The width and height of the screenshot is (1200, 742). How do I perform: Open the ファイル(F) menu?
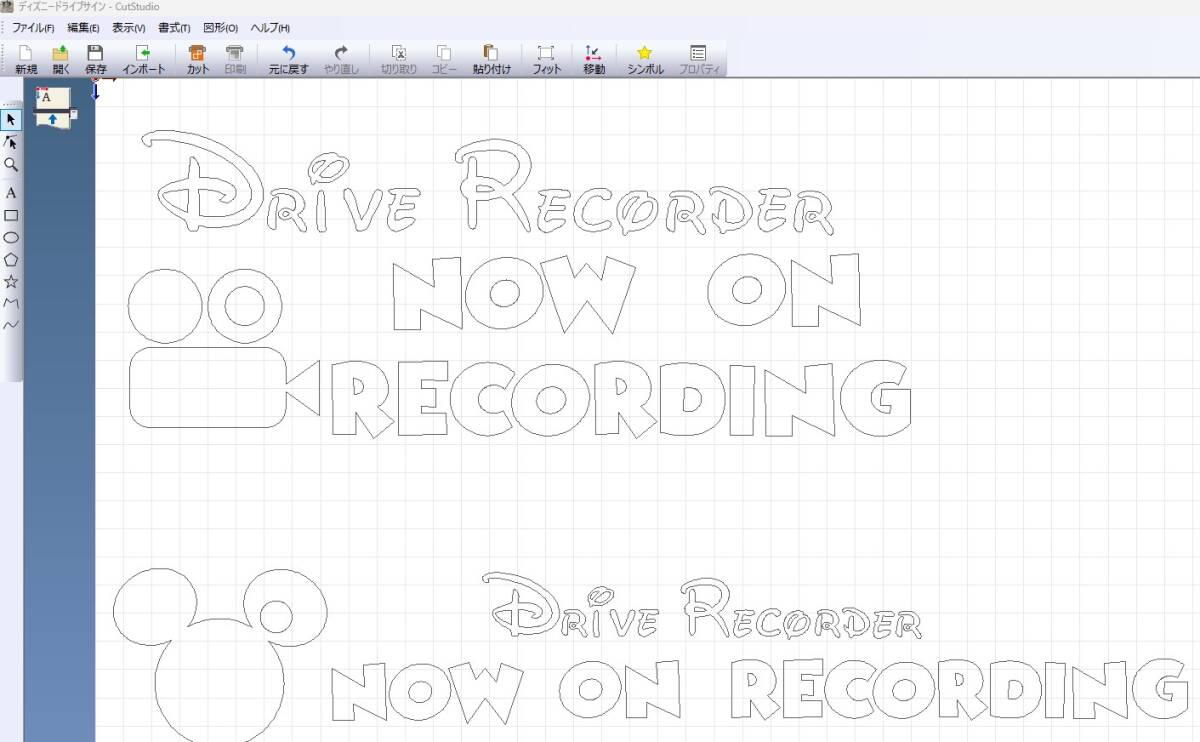[33, 28]
